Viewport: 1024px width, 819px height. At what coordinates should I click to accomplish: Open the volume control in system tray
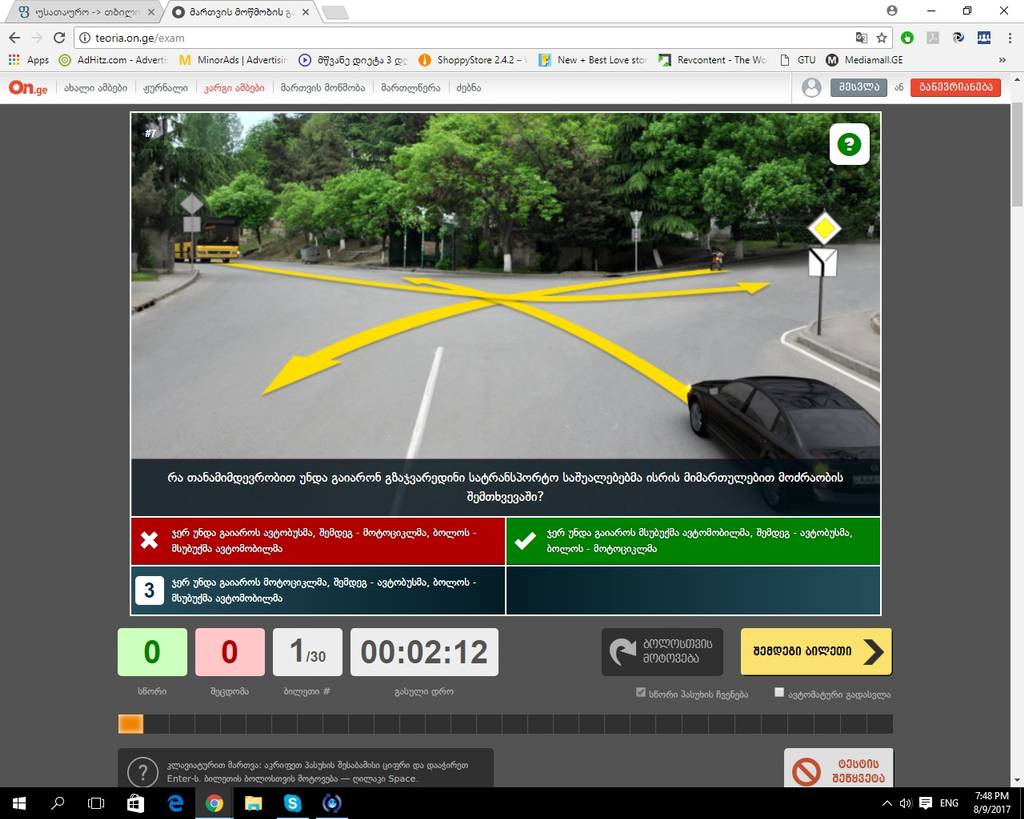905,803
